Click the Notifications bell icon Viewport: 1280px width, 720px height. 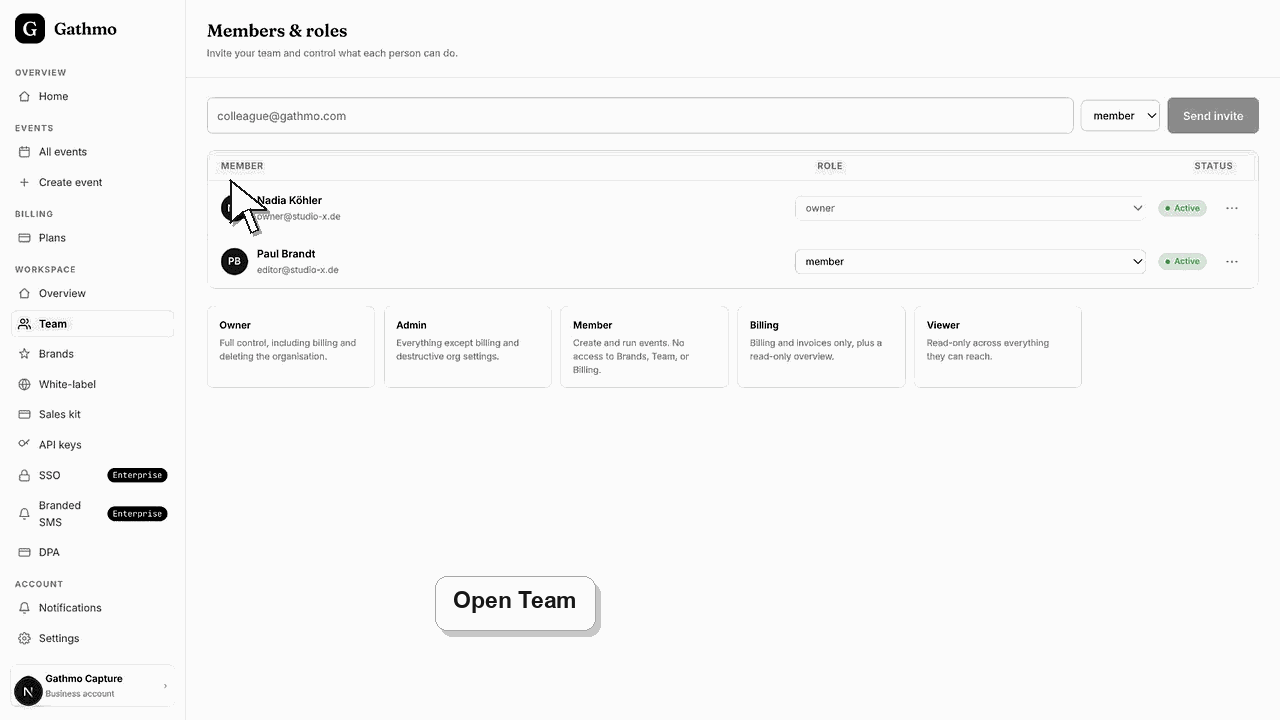click(25, 608)
